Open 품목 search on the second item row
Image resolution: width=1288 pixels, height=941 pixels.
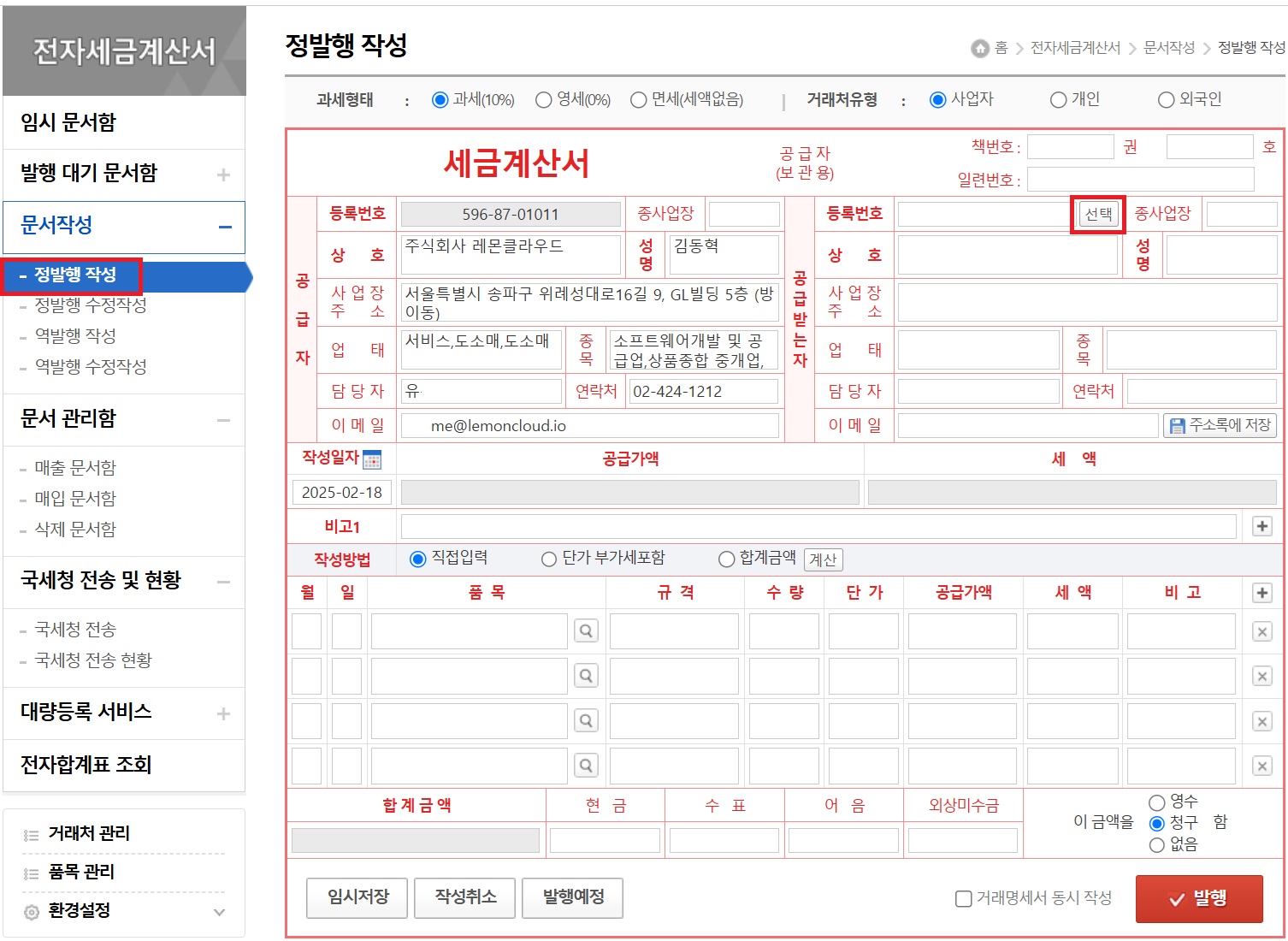tap(586, 676)
